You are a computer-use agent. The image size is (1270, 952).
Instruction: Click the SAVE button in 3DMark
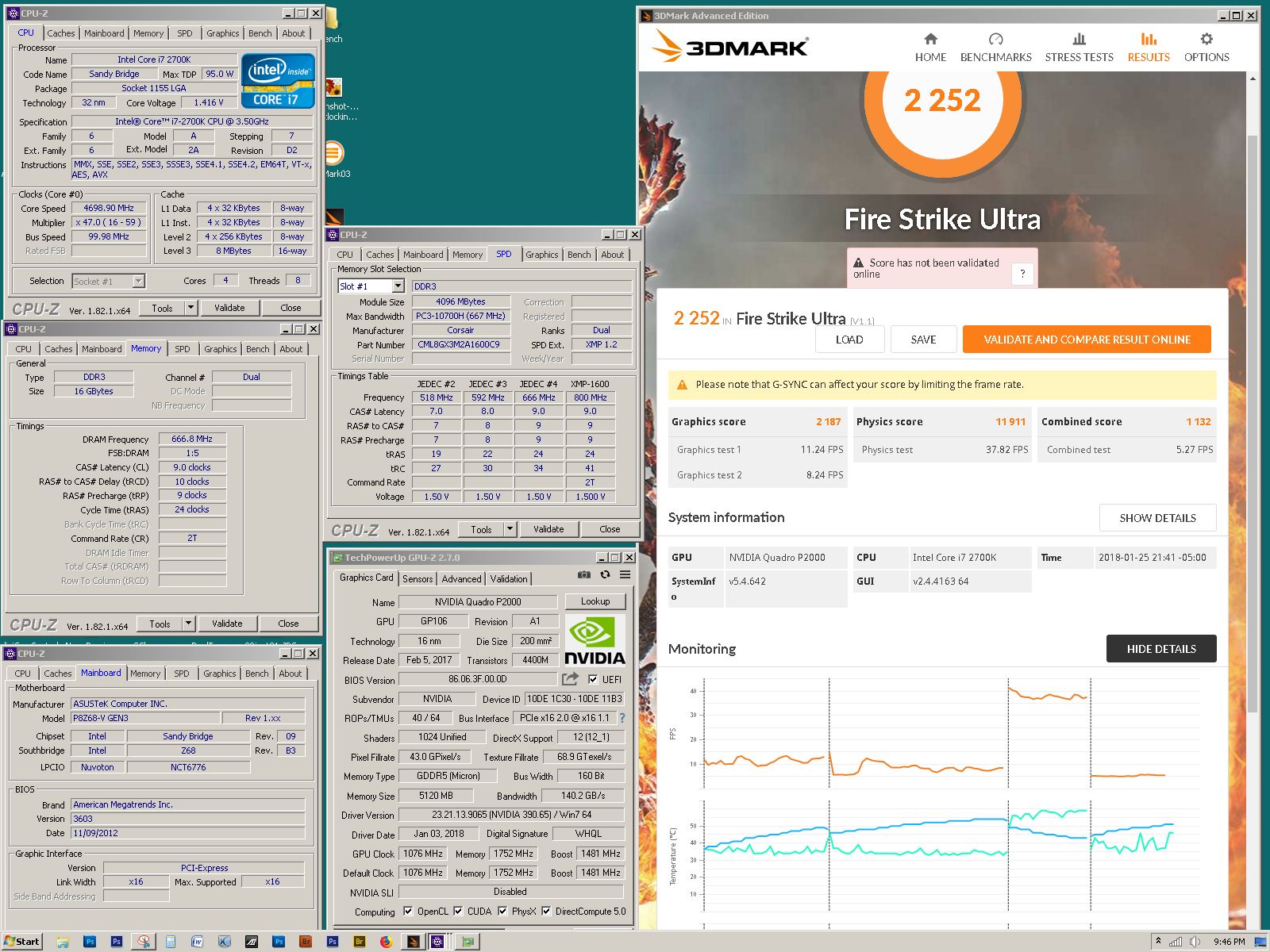click(923, 340)
